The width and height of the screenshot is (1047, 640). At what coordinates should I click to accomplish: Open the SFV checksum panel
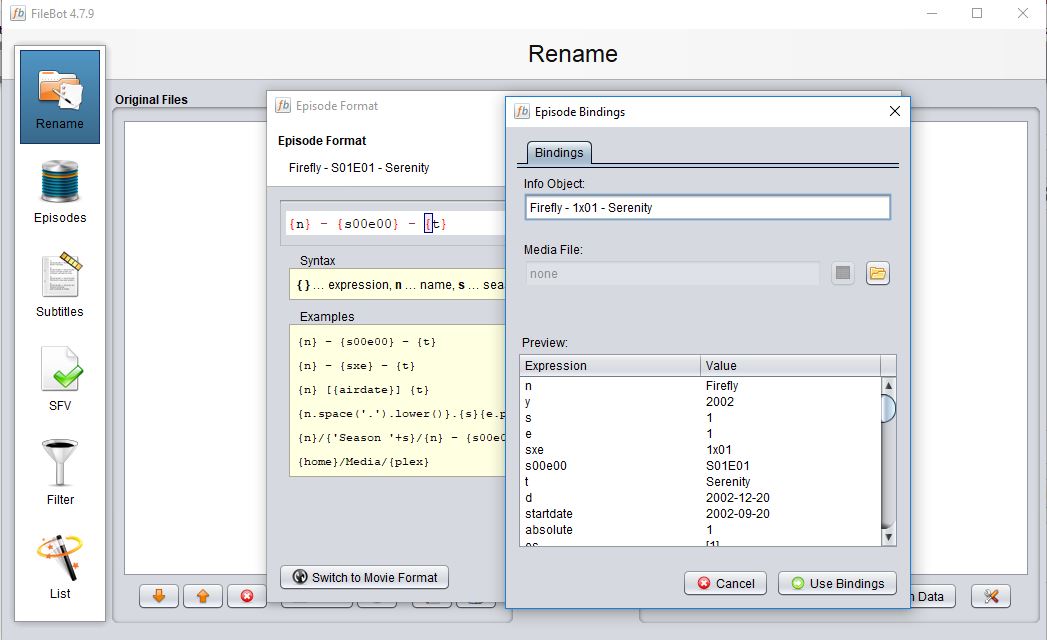[60, 379]
